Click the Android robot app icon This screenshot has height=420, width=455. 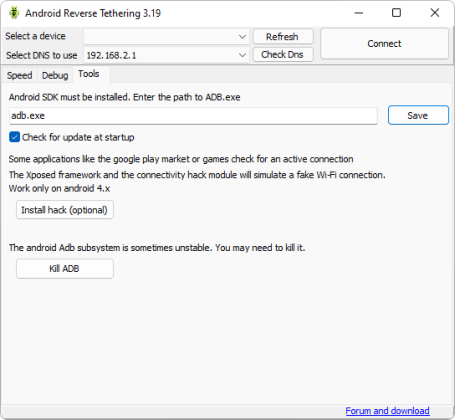coord(14,13)
